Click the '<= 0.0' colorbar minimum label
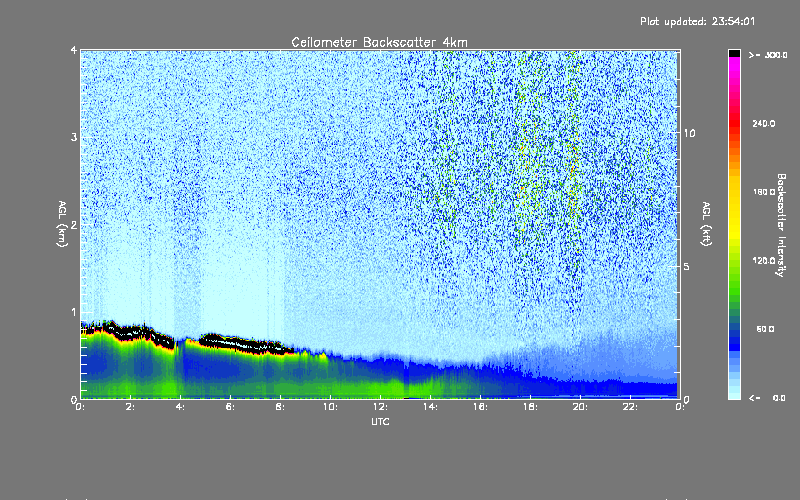 (767, 398)
